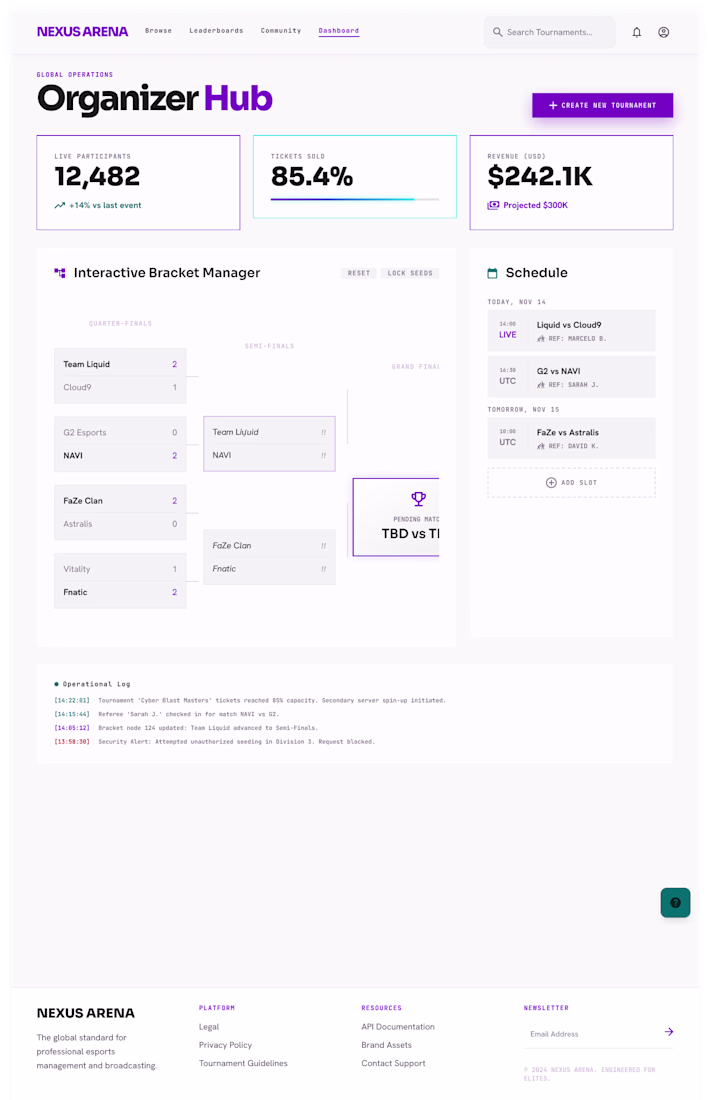Open the Browse nav item

pos(159,31)
